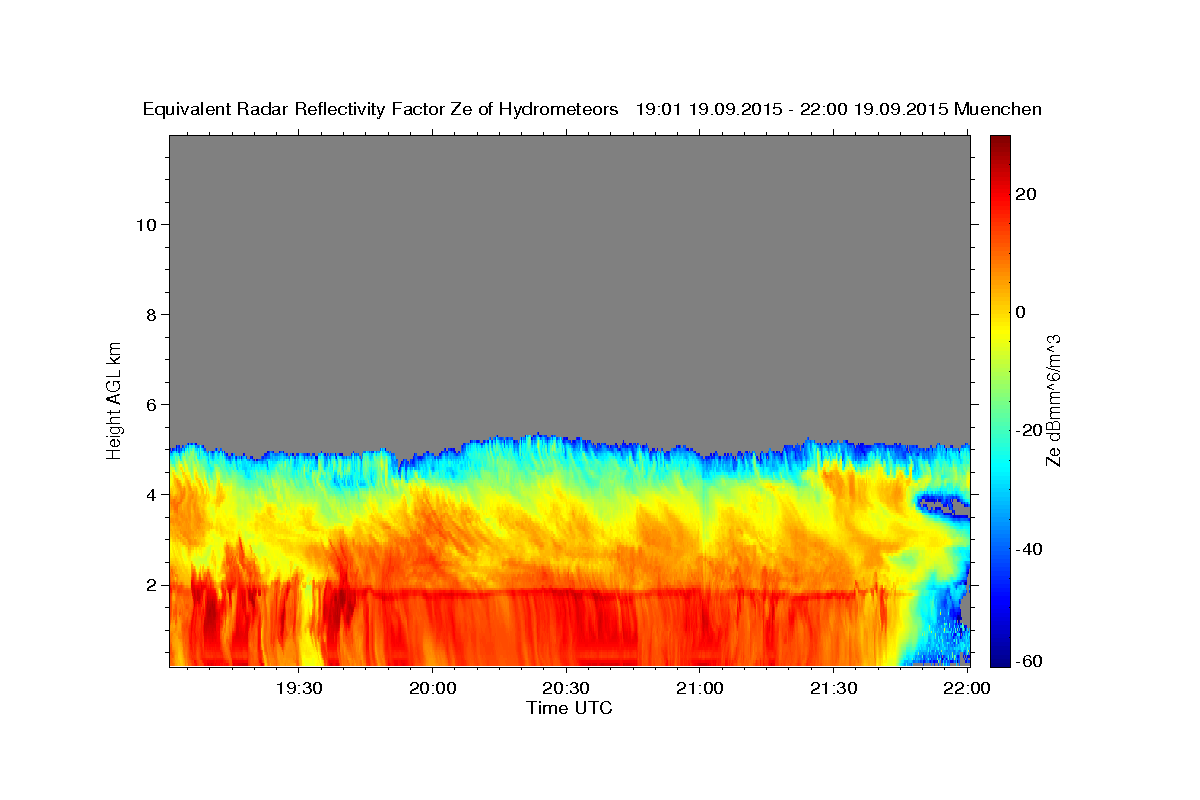Click the colorbar label -60
The height and width of the screenshot is (800, 1200).
(1030, 661)
